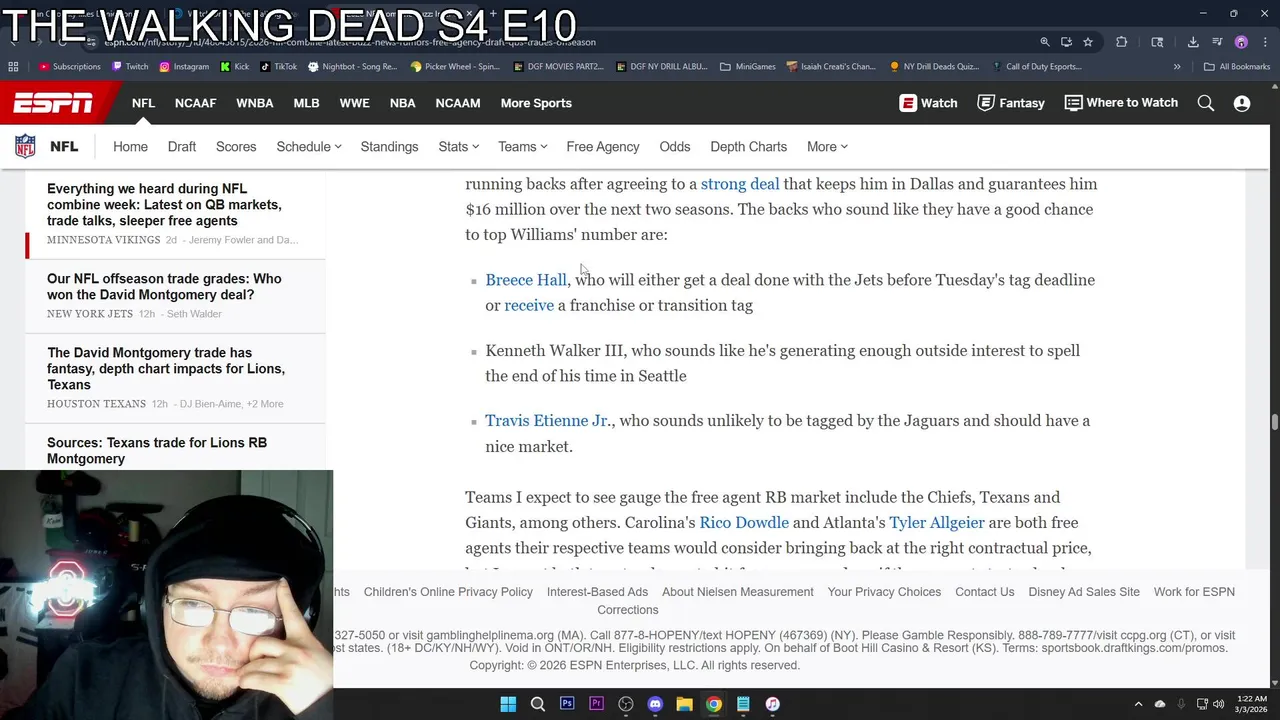
Task: Open the More Sports menu
Action: [x=536, y=103]
